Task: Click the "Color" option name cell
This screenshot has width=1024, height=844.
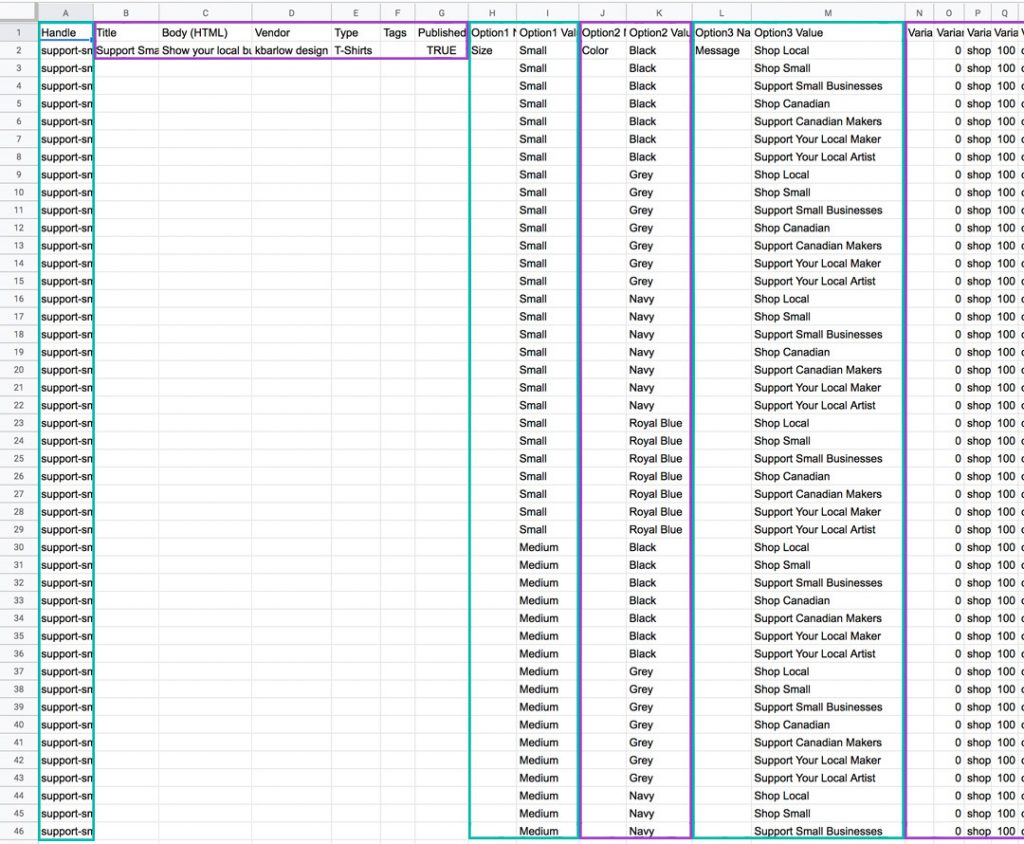Action: click(x=602, y=51)
